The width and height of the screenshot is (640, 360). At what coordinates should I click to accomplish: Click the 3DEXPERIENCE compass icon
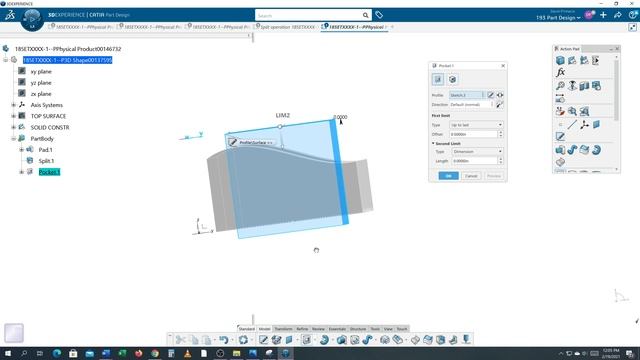point(32,19)
